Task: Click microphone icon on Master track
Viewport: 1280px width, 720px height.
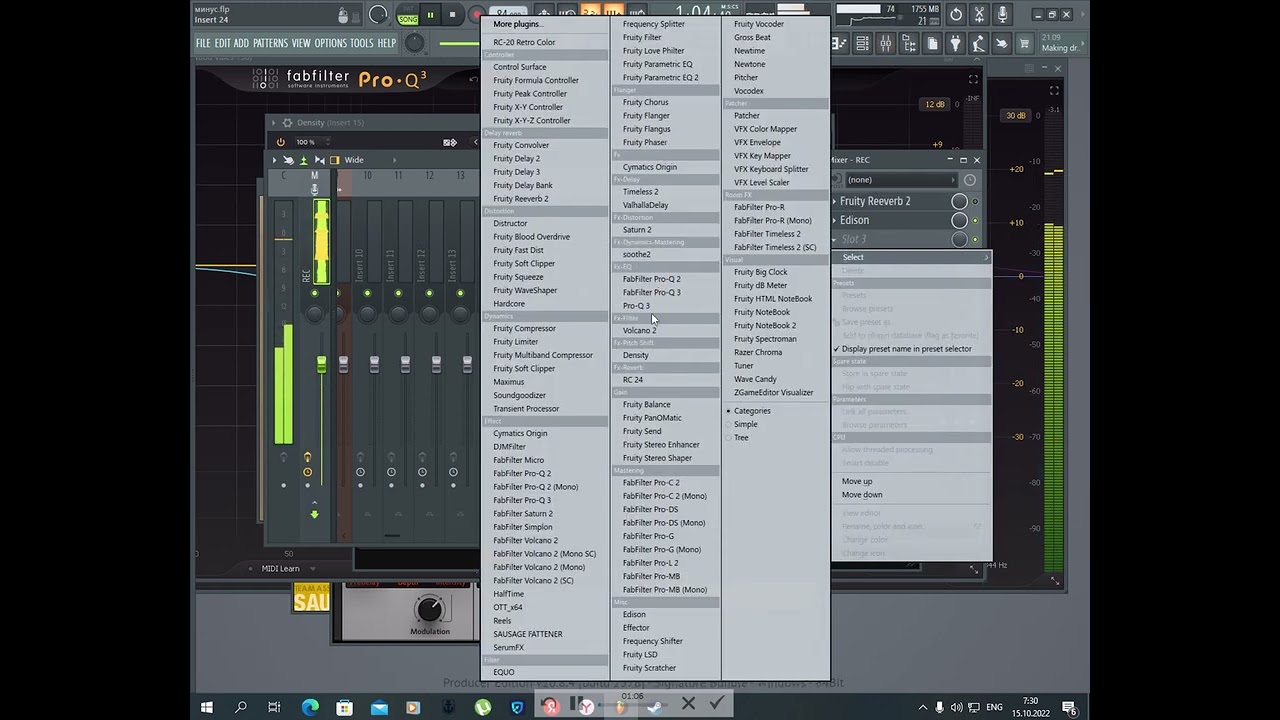Action: pos(314,189)
